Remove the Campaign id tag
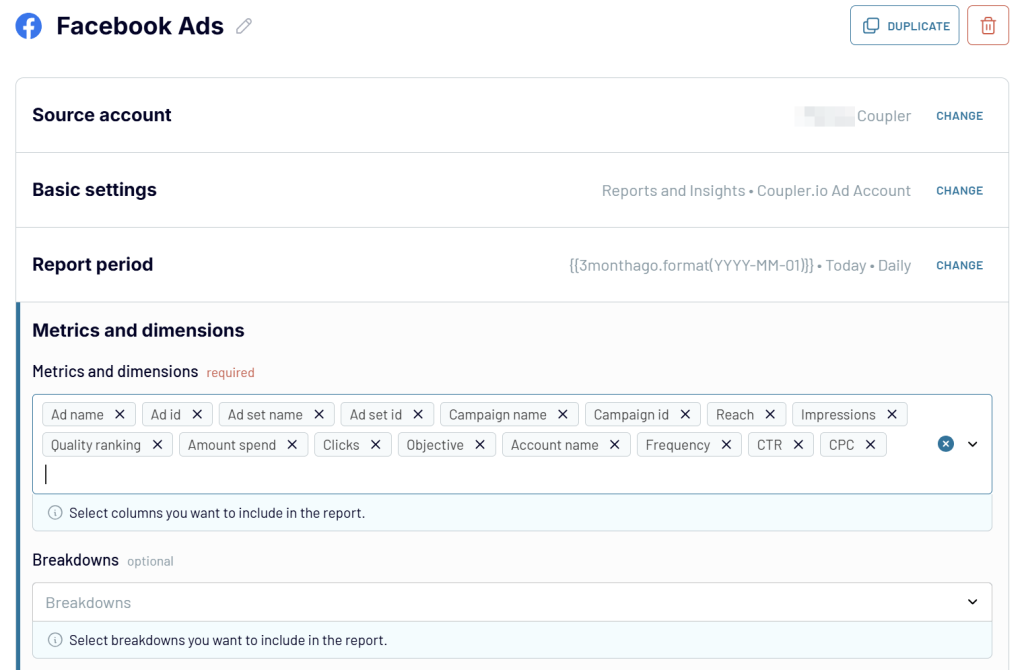The image size is (1024, 670). pos(685,415)
